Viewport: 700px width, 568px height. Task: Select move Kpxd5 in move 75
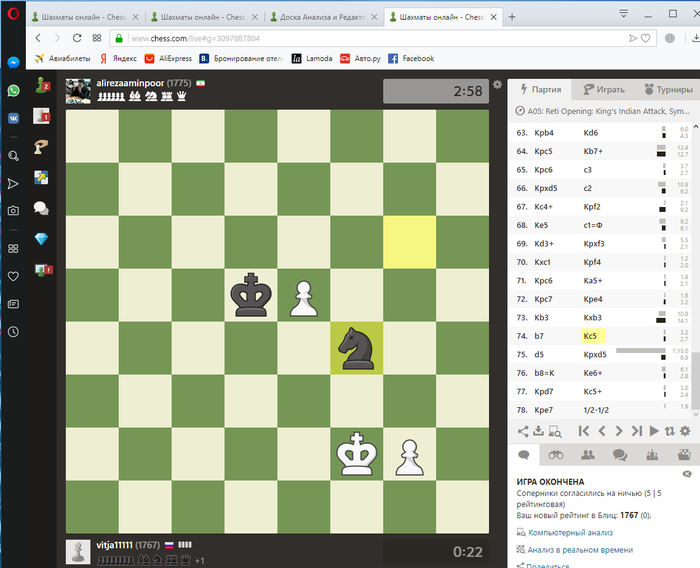pos(595,355)
